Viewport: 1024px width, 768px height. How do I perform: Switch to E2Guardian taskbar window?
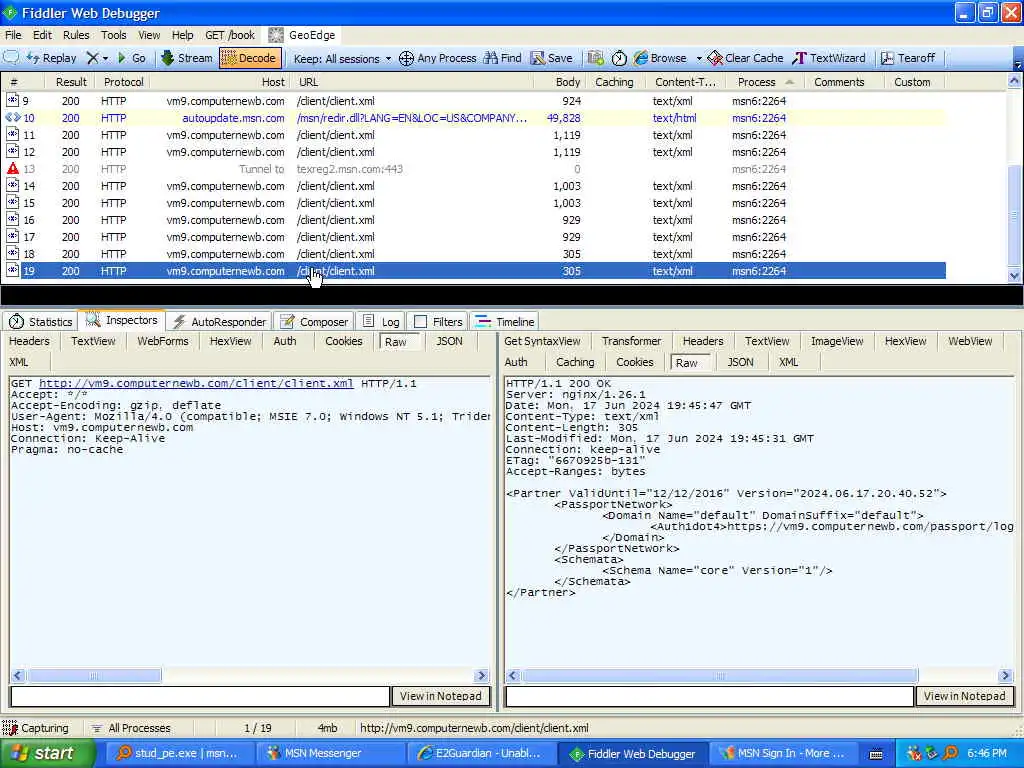point(481,754)
